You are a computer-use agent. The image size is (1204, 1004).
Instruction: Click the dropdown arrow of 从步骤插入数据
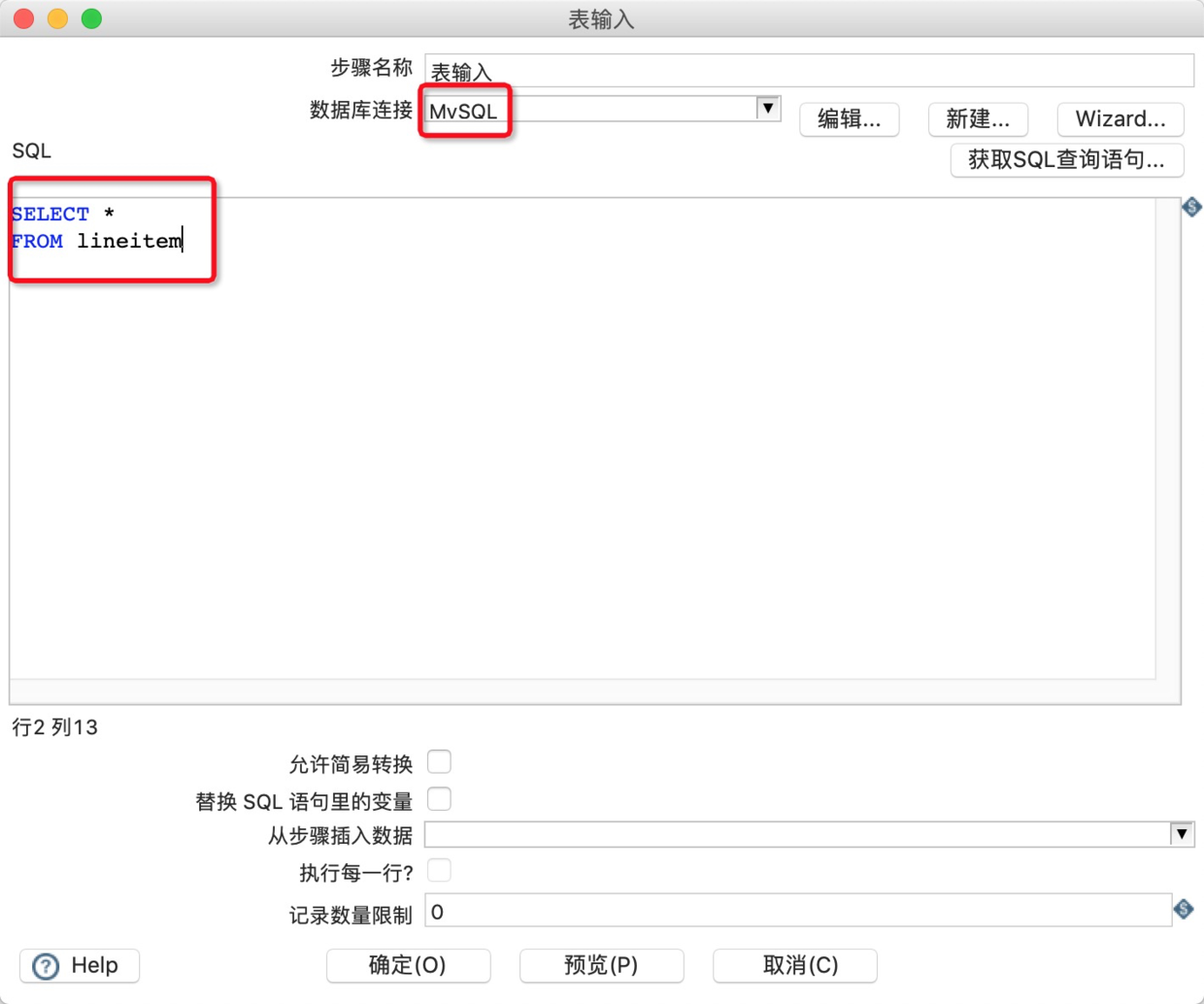(1182, 833)
